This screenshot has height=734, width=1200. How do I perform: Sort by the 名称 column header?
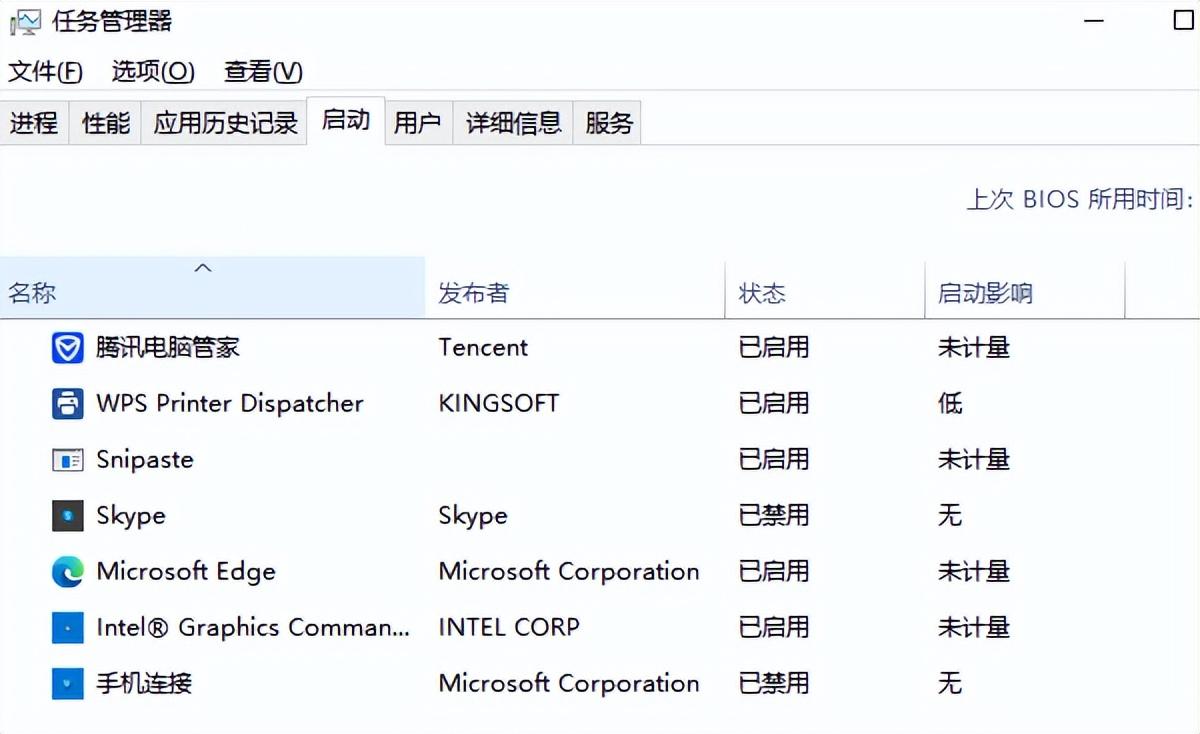click(213, 288)
